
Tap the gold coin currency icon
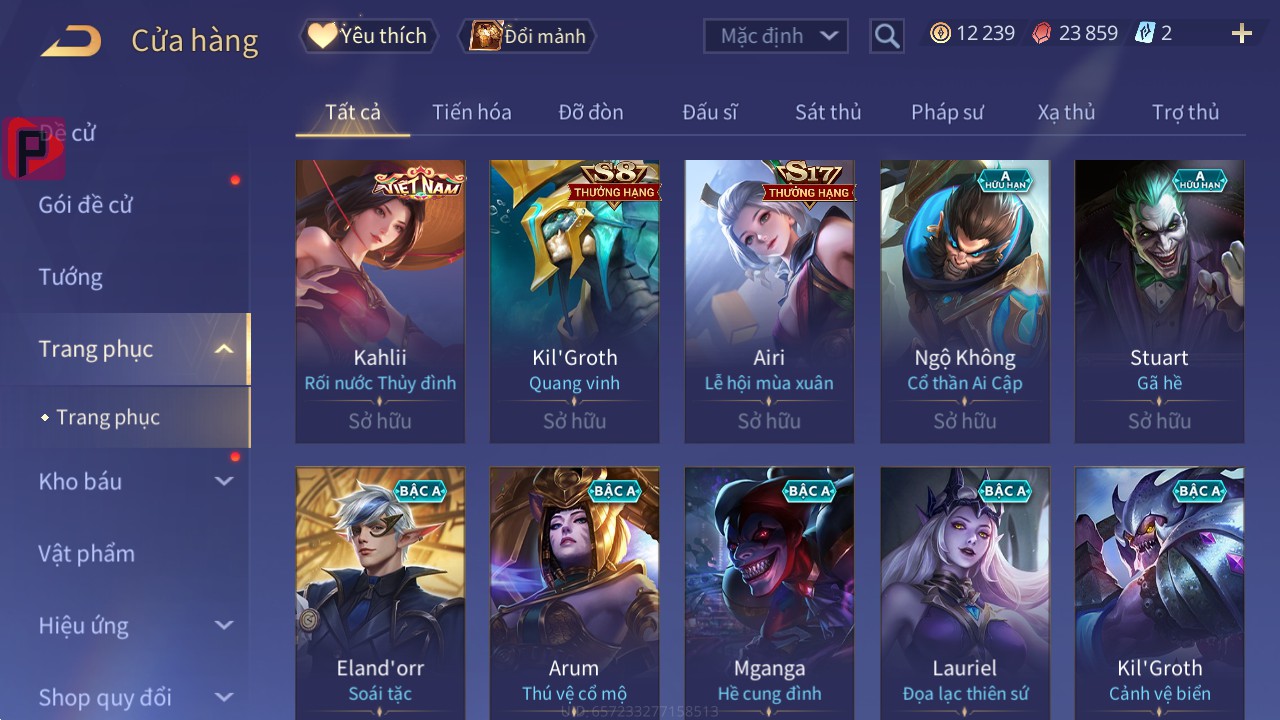(x=940, y=33)
